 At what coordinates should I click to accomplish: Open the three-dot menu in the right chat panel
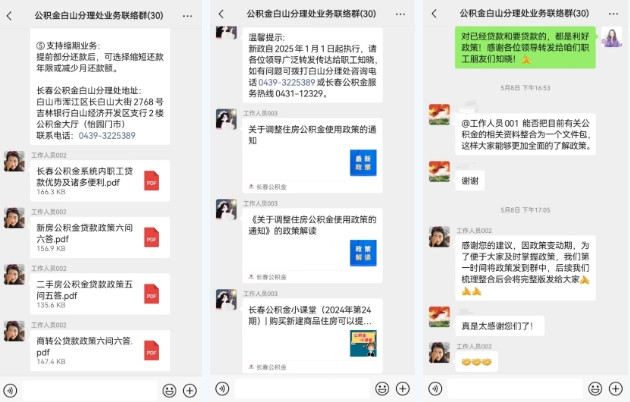613,14
